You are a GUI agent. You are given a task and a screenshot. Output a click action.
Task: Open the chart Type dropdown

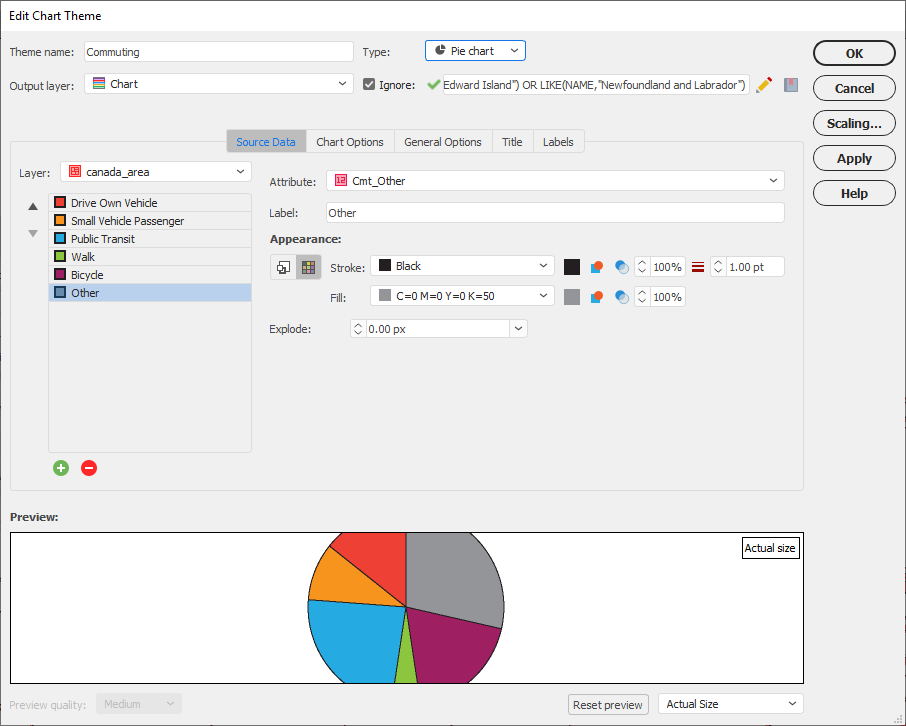pos(475,50)
